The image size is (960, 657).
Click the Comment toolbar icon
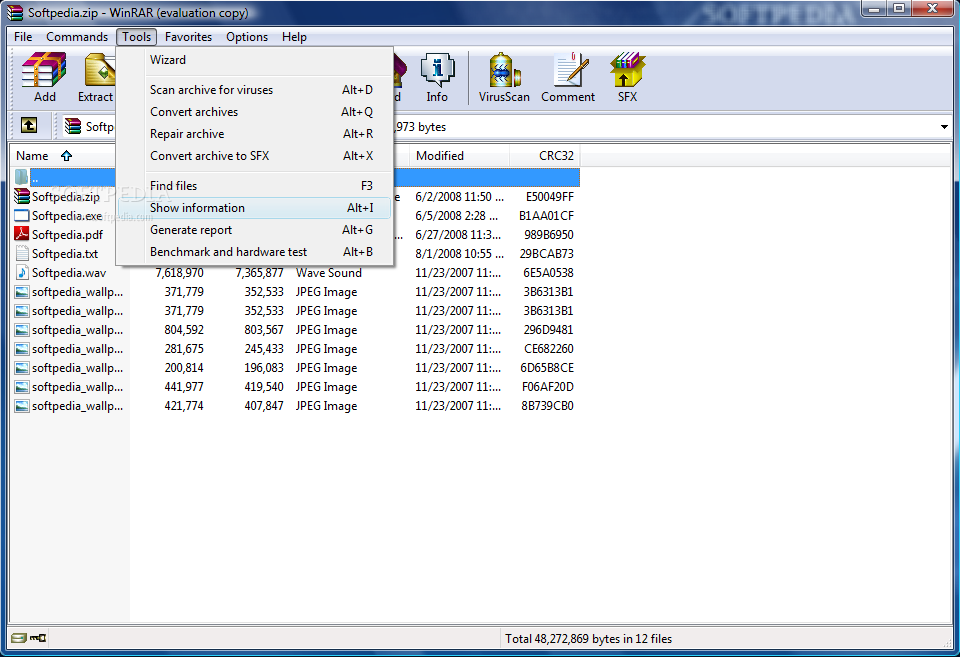click(568, 77)
